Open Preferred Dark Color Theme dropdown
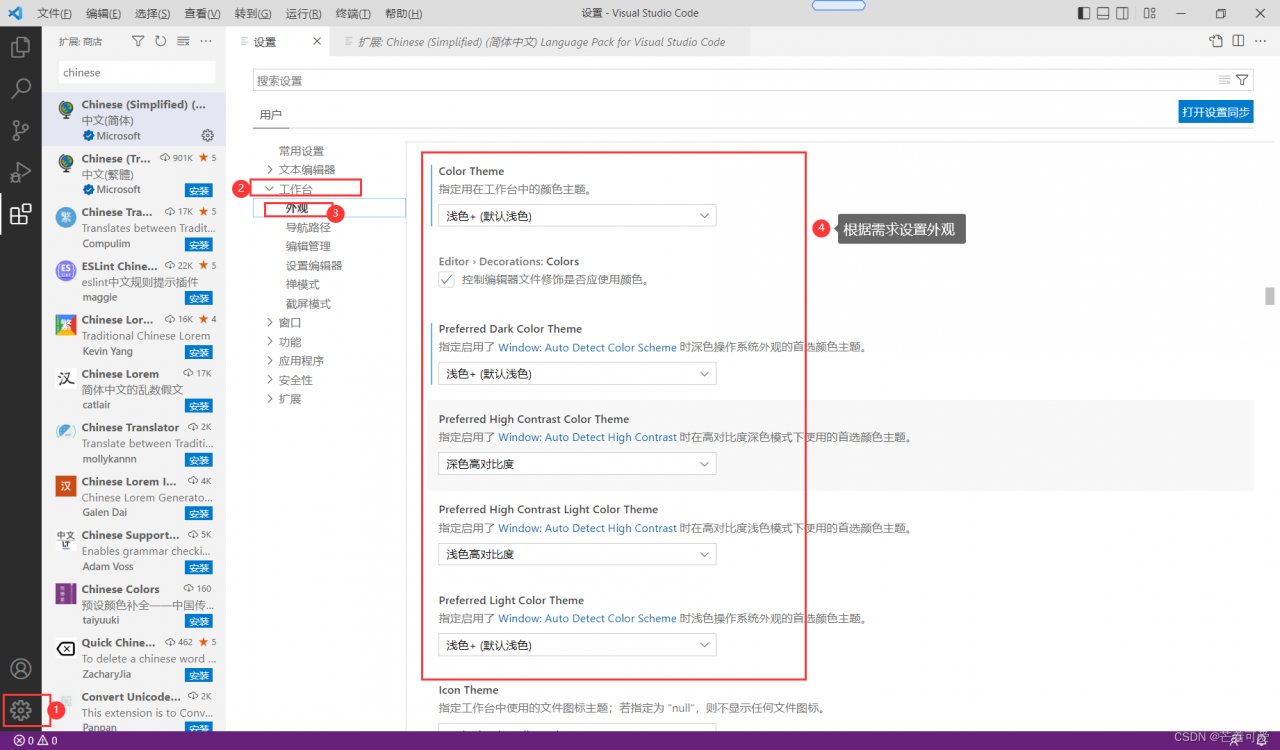The width and height of the screenshot is (1280, 750). pyautogui.click(x=577, y=373)
